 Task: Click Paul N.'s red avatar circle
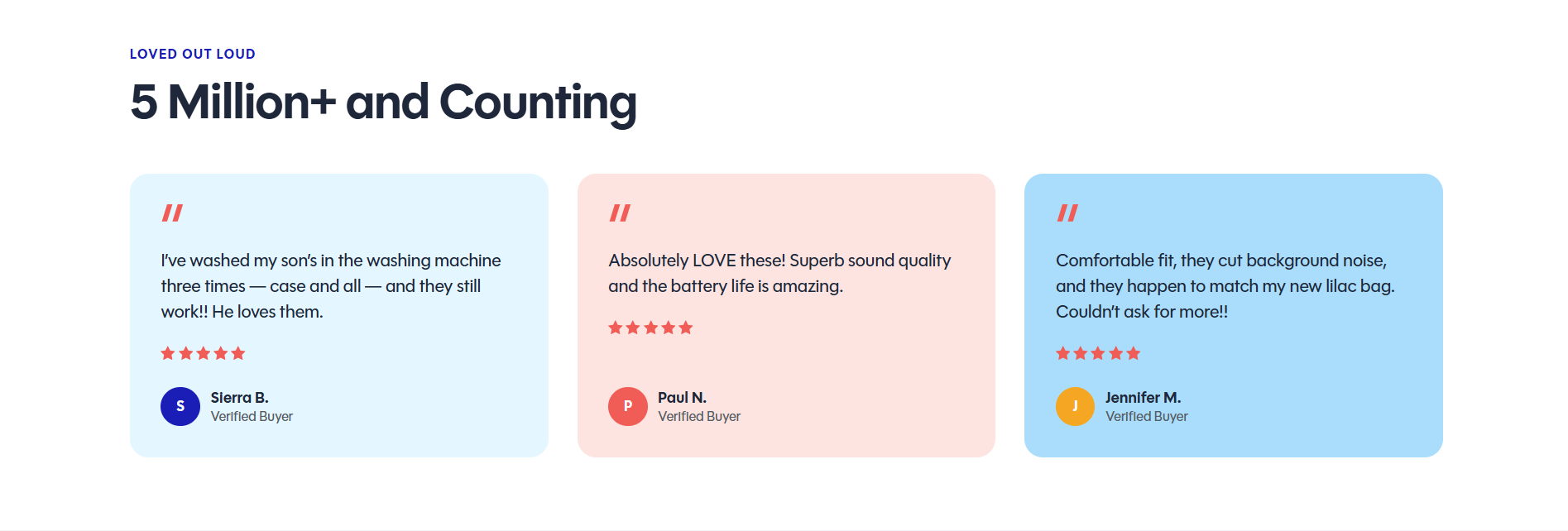tap(628, 406)
